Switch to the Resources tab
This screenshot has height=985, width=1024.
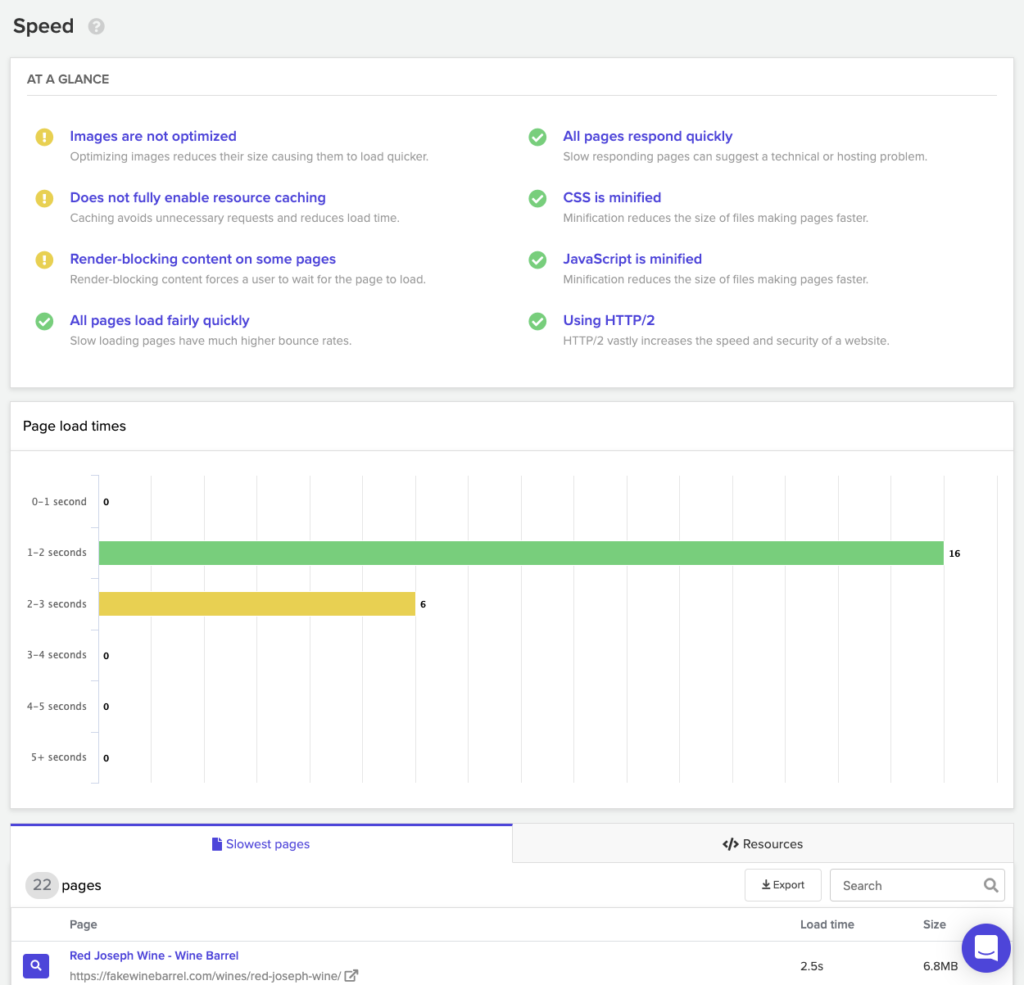(763, 844)
